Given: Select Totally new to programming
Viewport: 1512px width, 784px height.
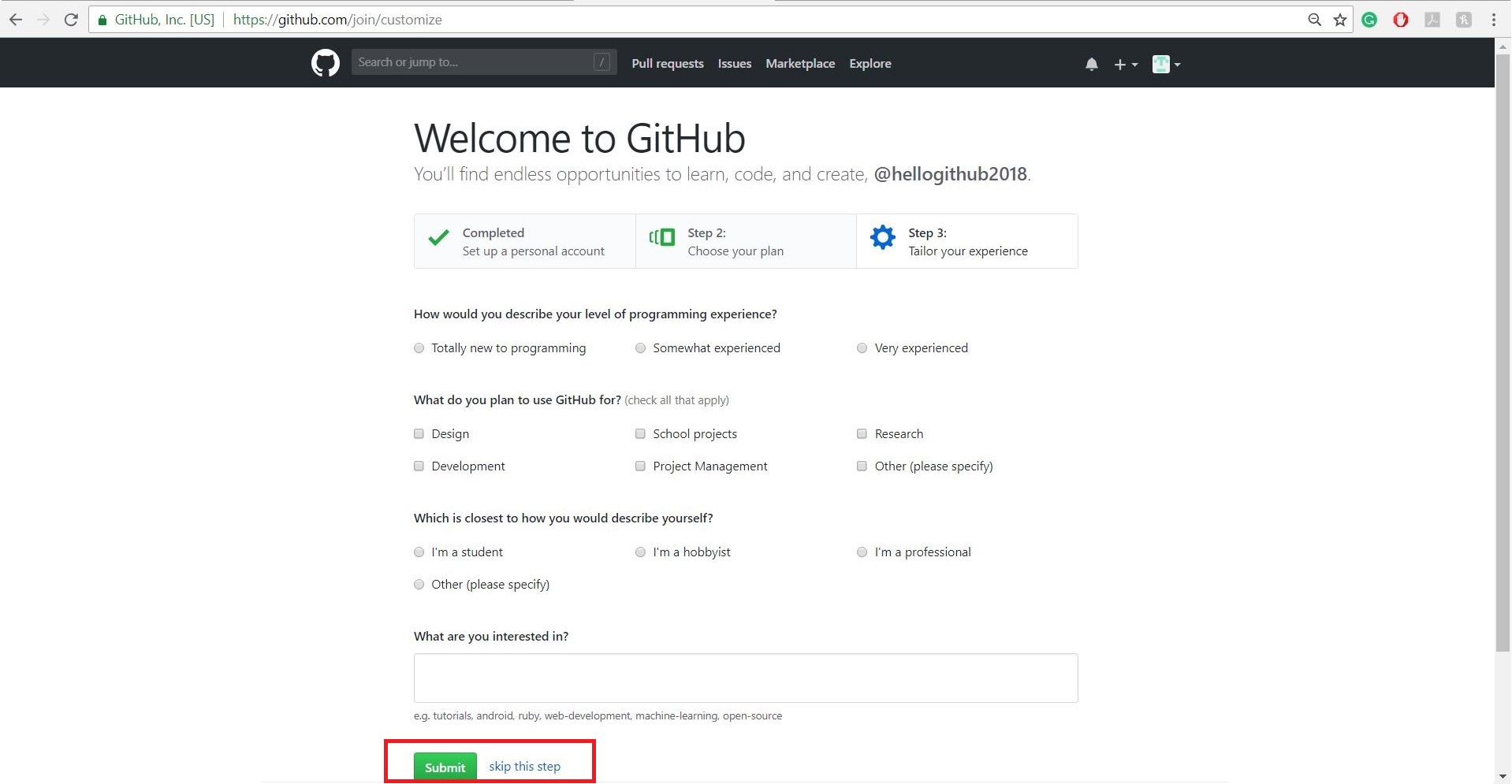Looking at the screenshot, I should click(419, 348).
